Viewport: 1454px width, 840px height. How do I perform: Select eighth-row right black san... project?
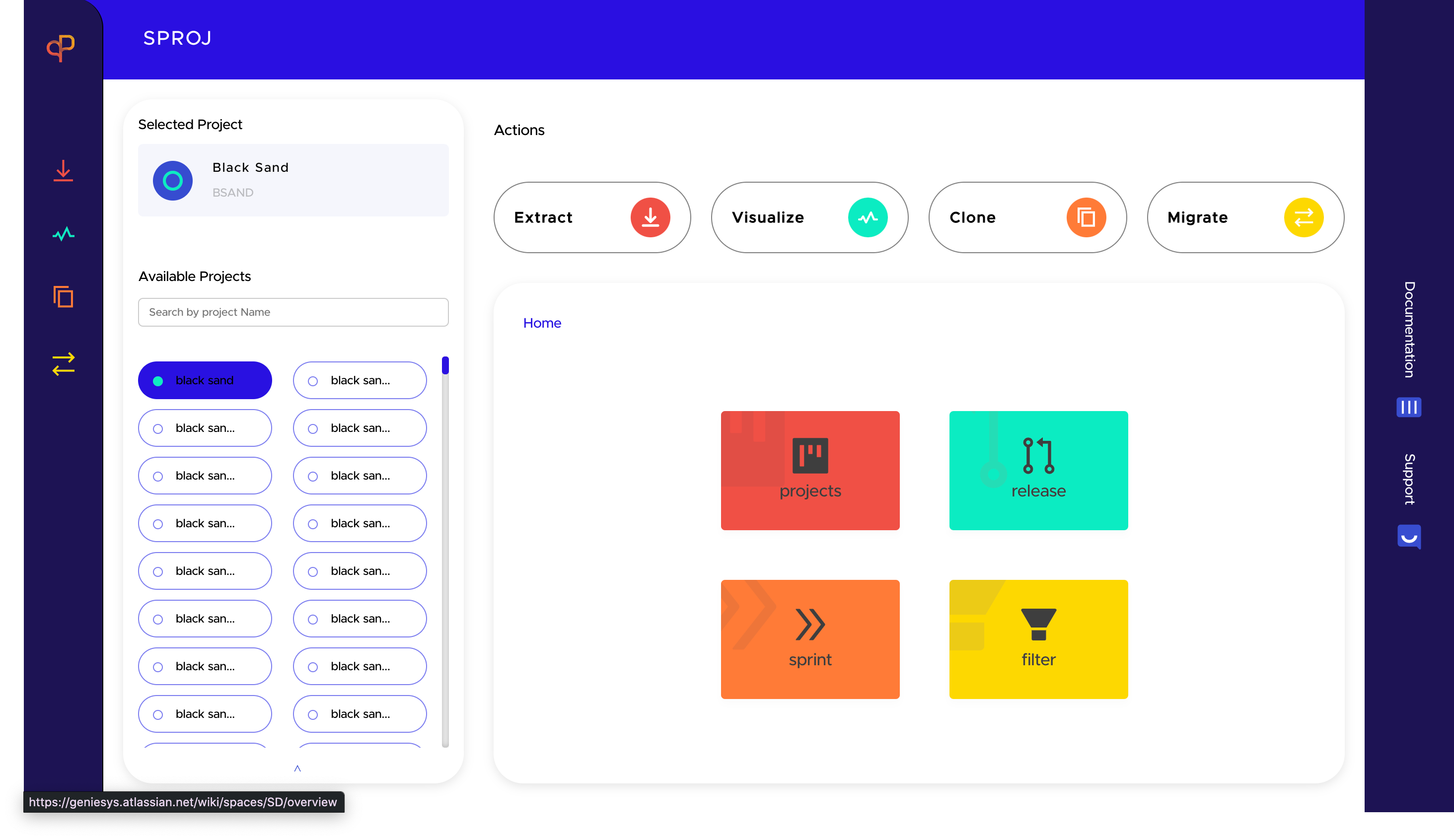pos(360,714)
